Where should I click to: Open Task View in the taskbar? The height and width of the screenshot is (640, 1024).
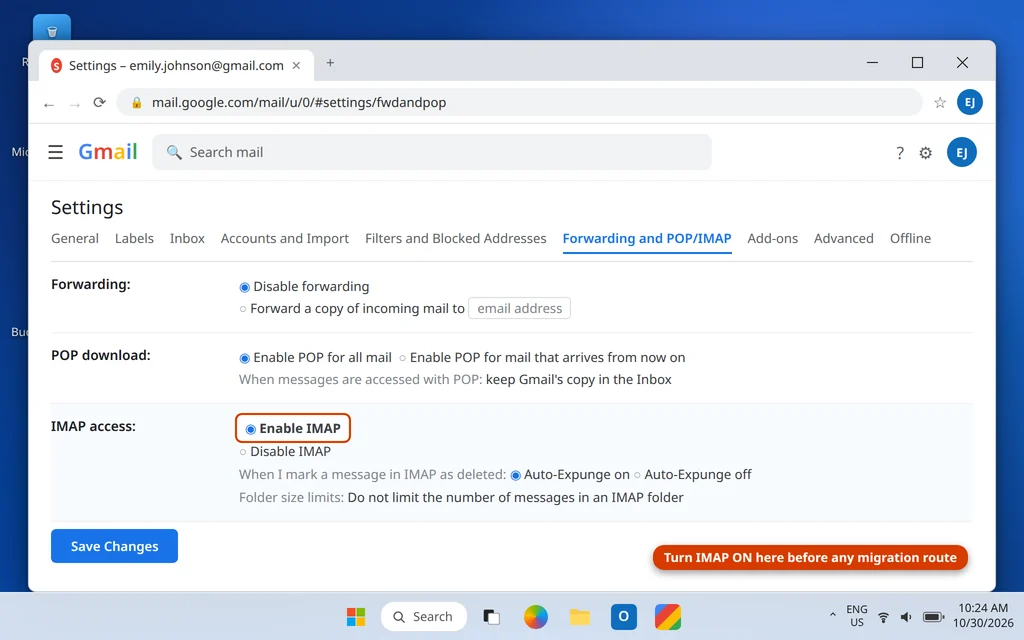pyautogui.click(x=491, y=616)
